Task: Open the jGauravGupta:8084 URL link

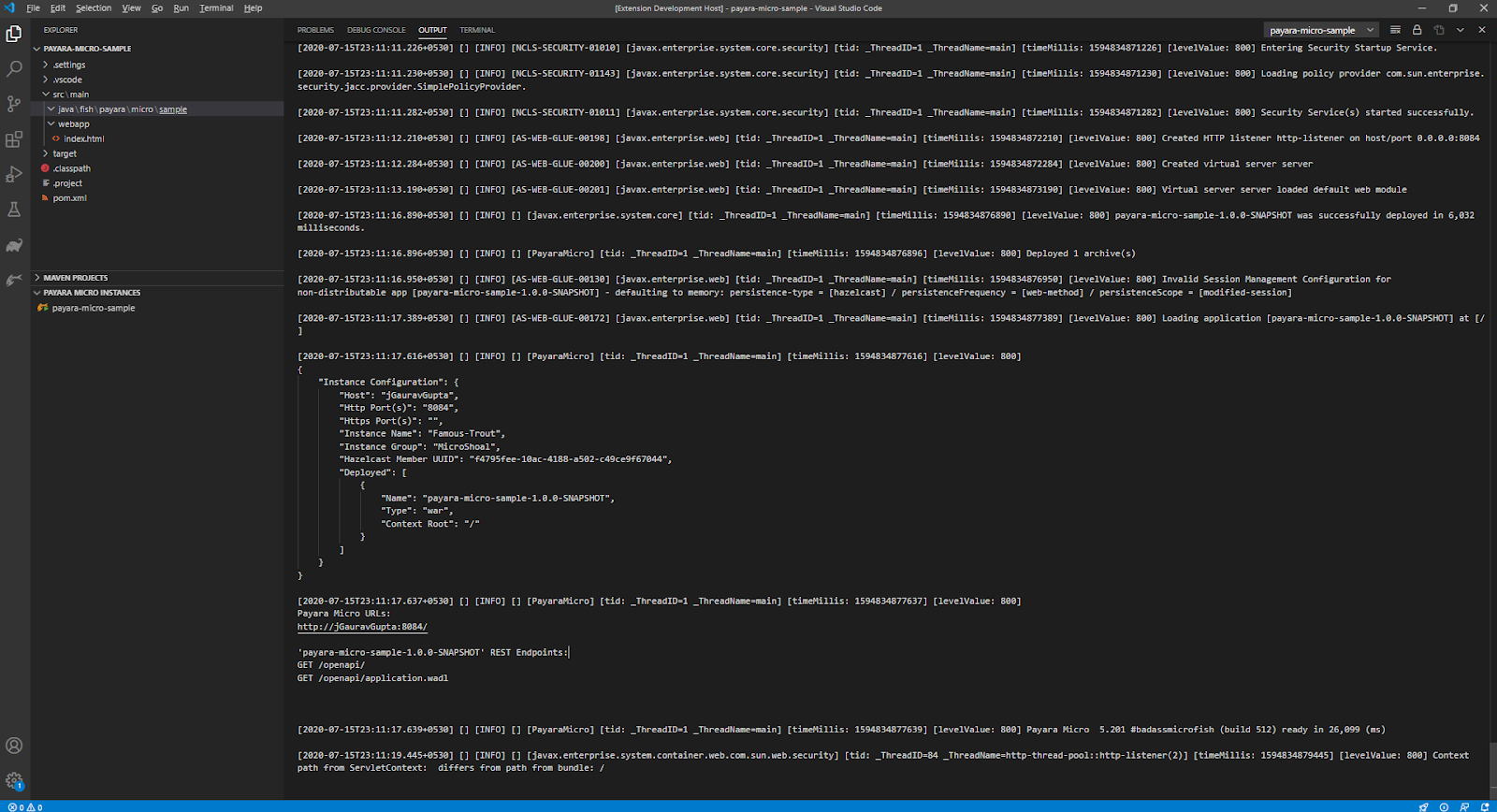Action: click(362, 627)
